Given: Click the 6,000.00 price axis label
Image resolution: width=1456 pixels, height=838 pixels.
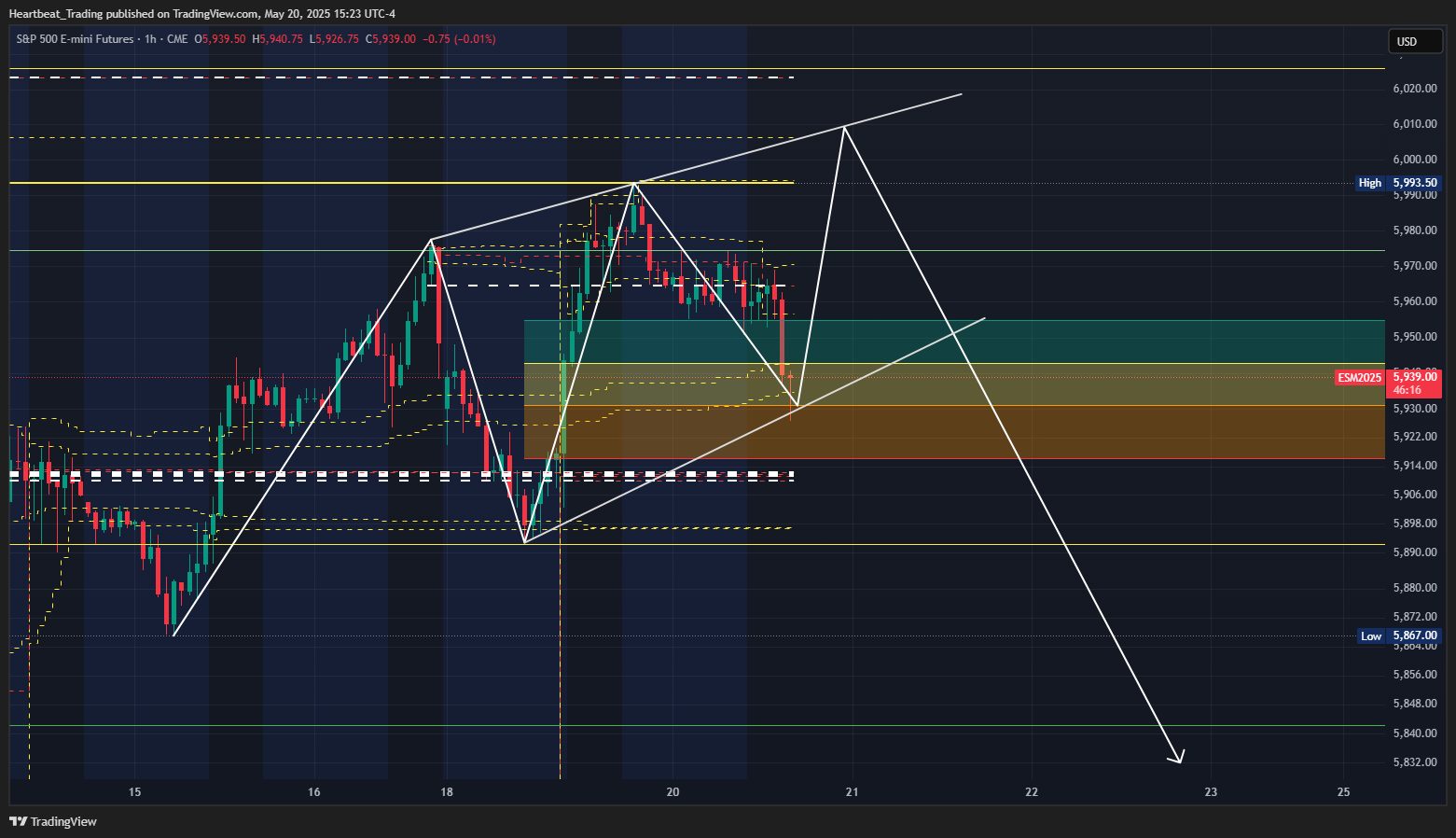Looking at the screenshot, I should (1414, 160).
